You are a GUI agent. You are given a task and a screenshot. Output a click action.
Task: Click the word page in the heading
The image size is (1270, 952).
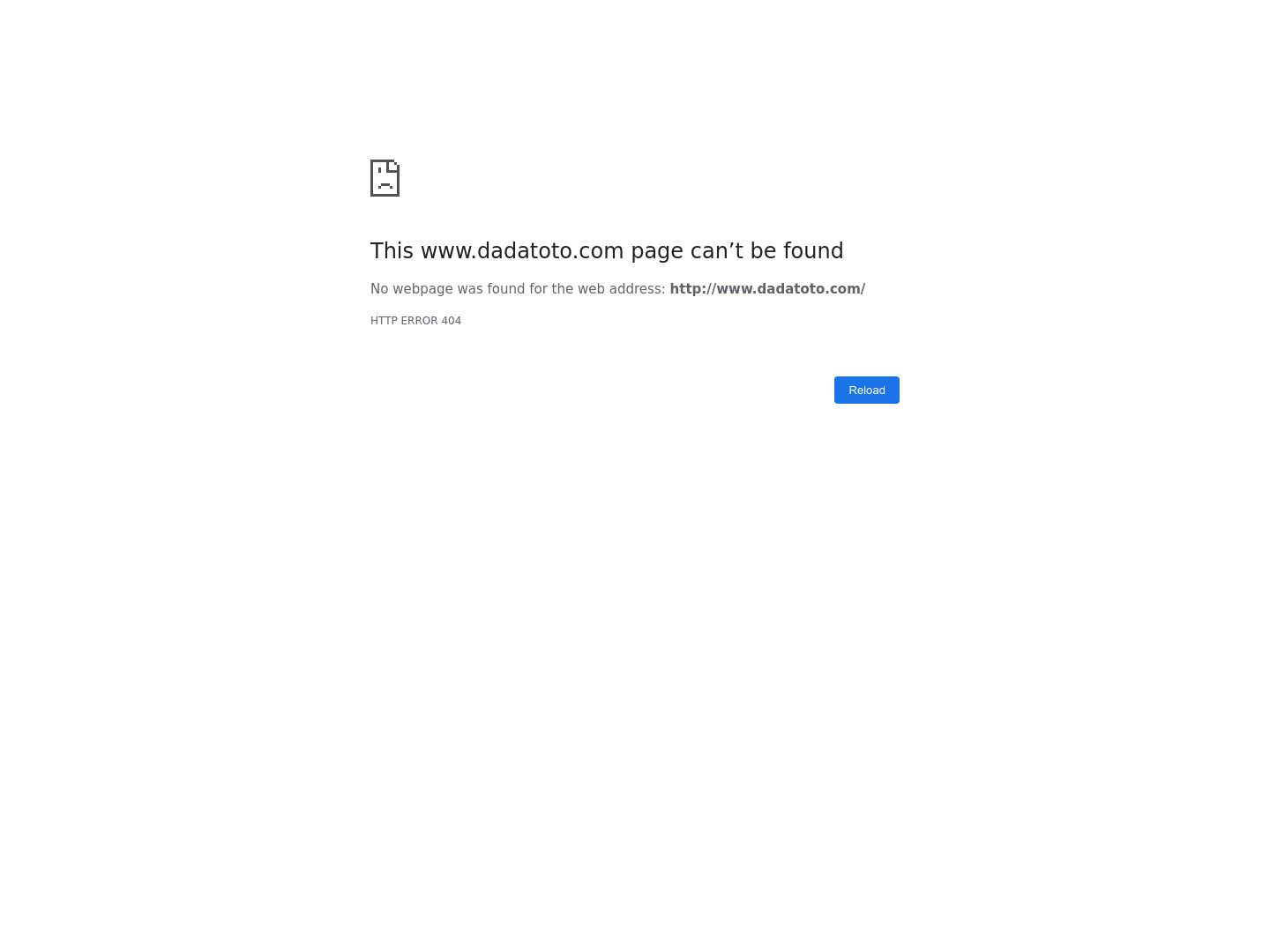(x=657, y=252)
